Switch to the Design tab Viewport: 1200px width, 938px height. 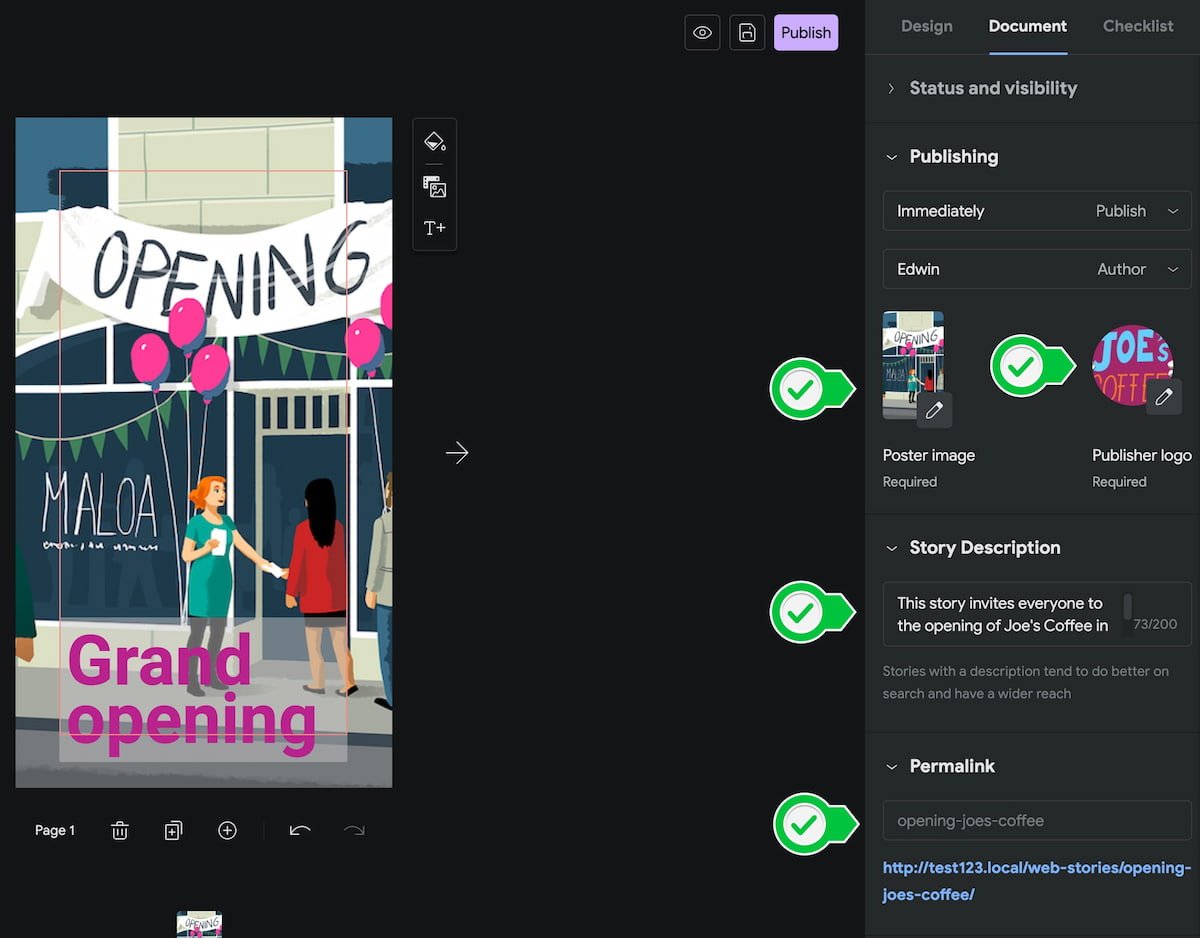click(926, 26)
